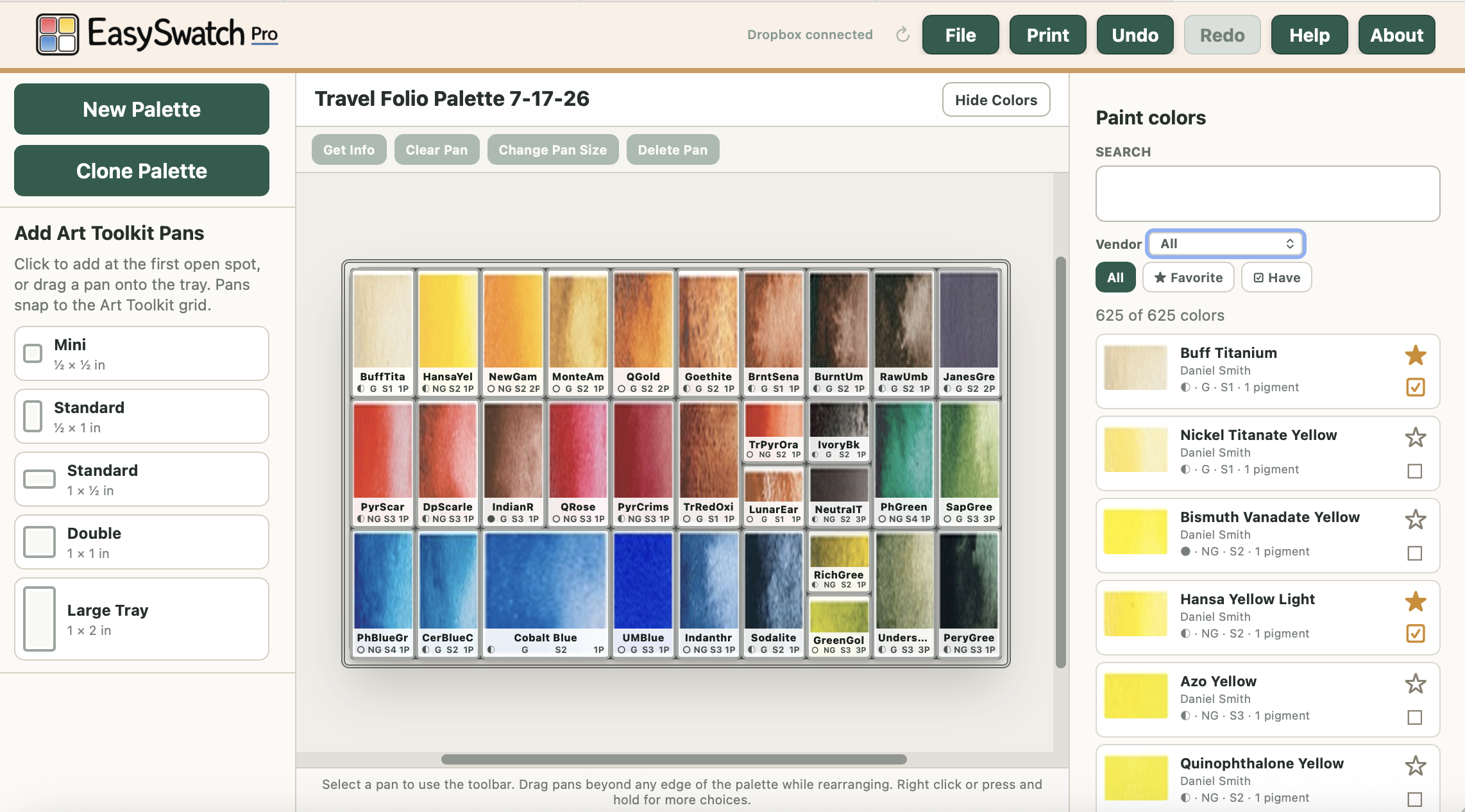
Task: Click the Redo button
Action: (1223, 35)
